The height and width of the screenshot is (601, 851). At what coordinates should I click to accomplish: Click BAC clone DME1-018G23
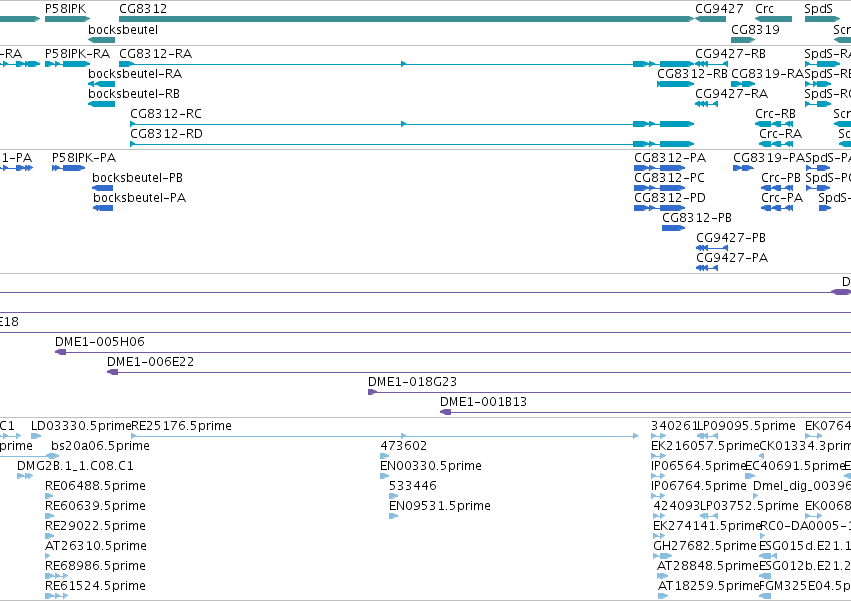click(x=609, y=392)
